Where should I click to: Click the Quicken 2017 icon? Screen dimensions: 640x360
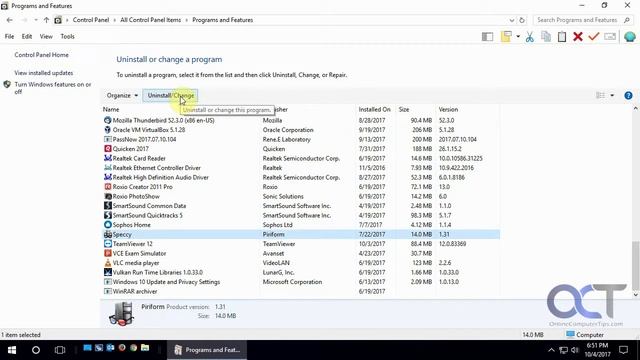(108, 149)
